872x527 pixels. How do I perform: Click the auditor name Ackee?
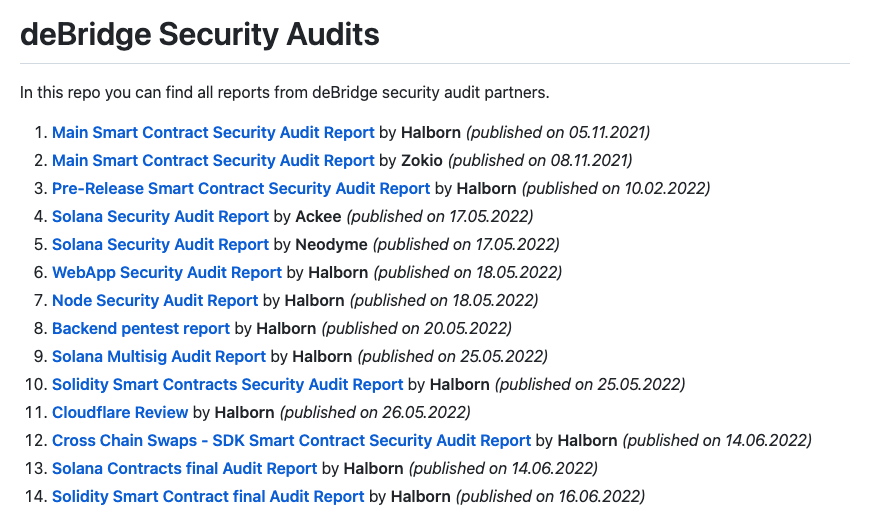[x=318, y=216]
